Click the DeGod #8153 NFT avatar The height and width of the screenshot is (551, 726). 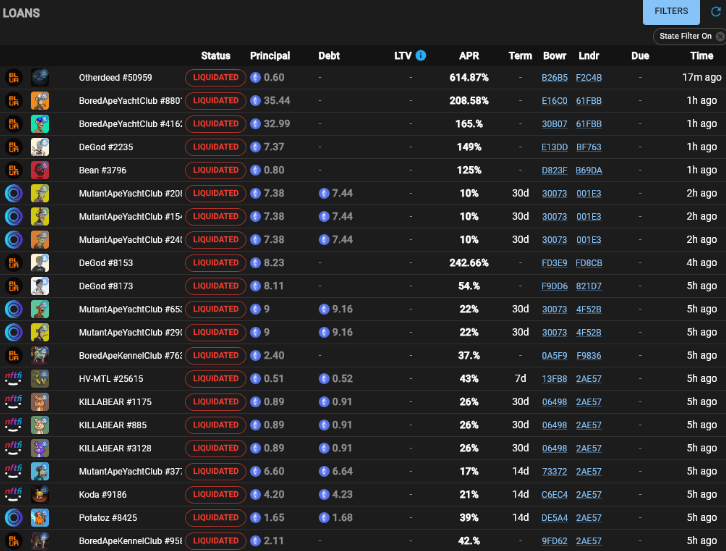40,263
